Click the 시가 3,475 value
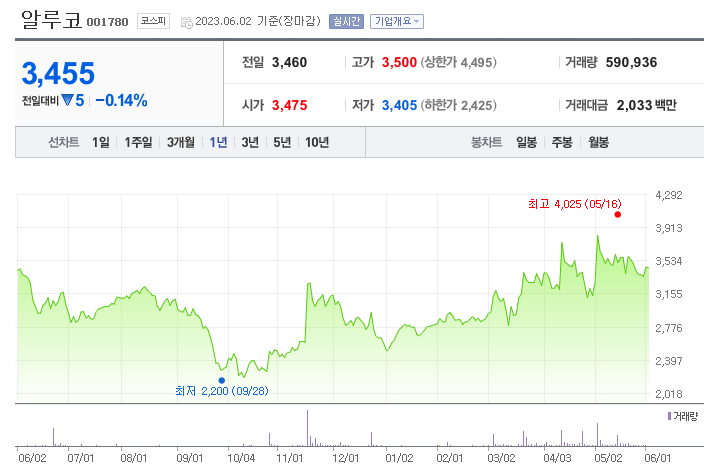 289,106
